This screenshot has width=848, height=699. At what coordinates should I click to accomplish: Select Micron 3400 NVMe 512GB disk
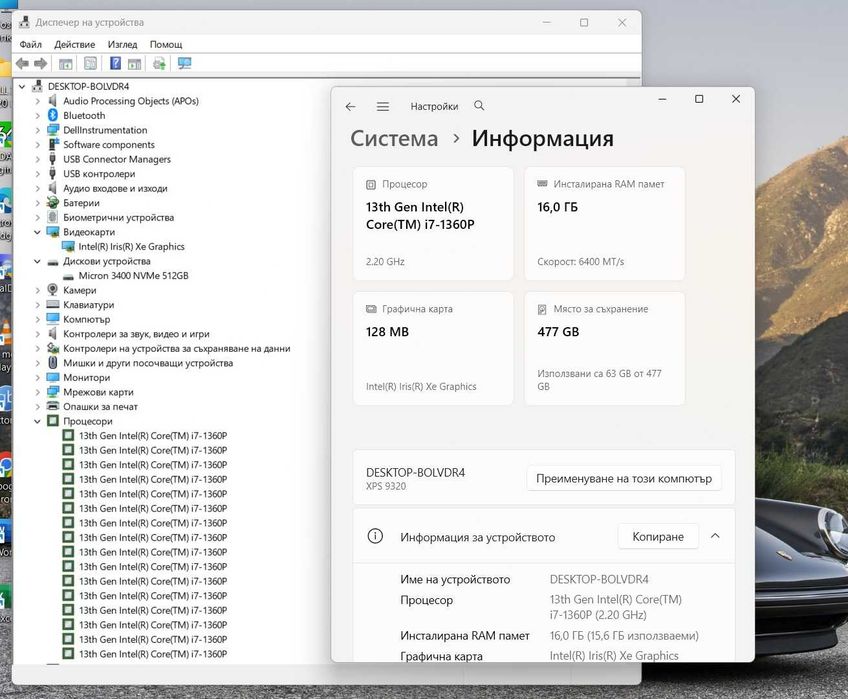click(x=134, y=275)
